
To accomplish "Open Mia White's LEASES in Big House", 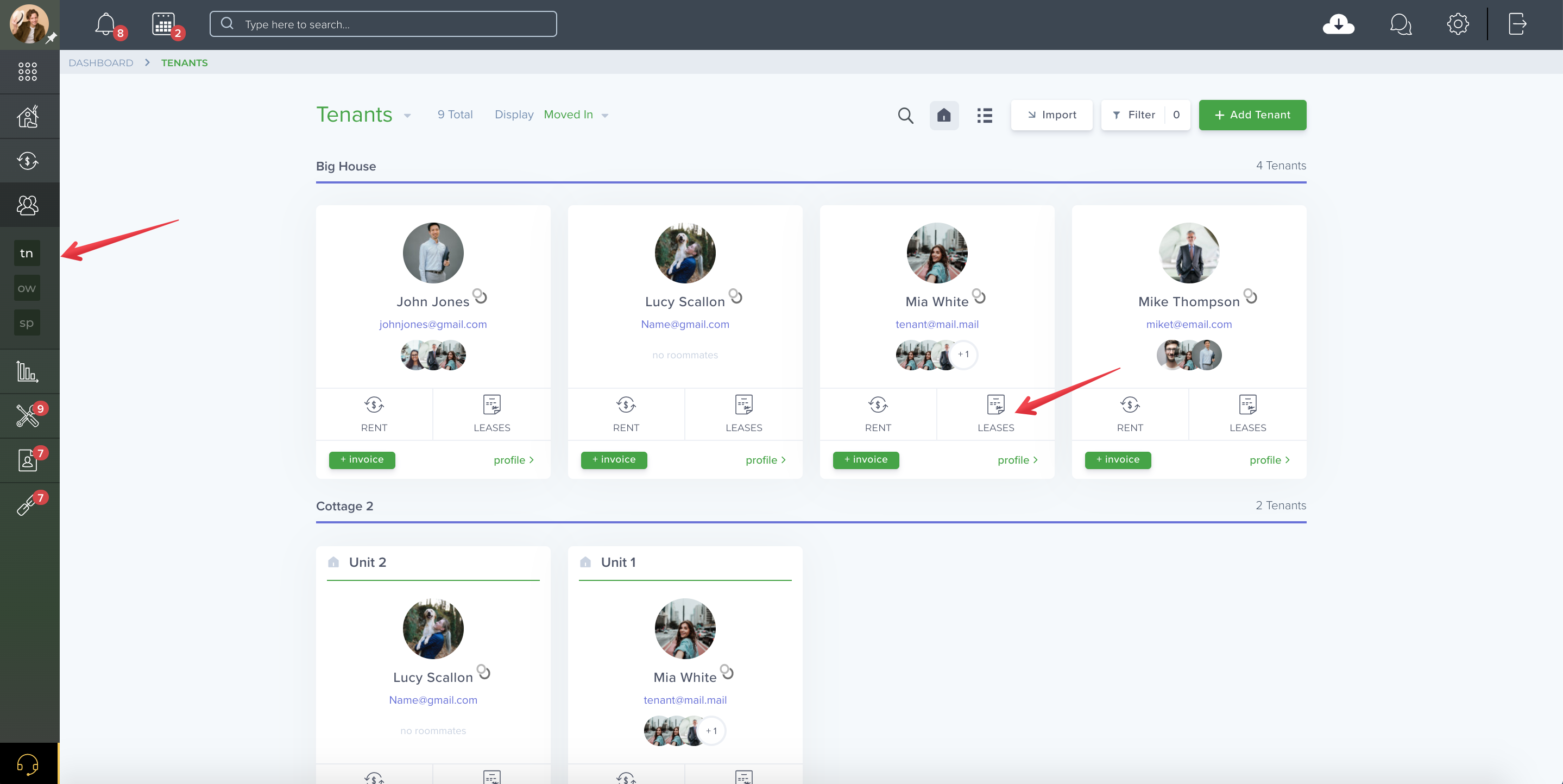I will [x=995, y=414].
